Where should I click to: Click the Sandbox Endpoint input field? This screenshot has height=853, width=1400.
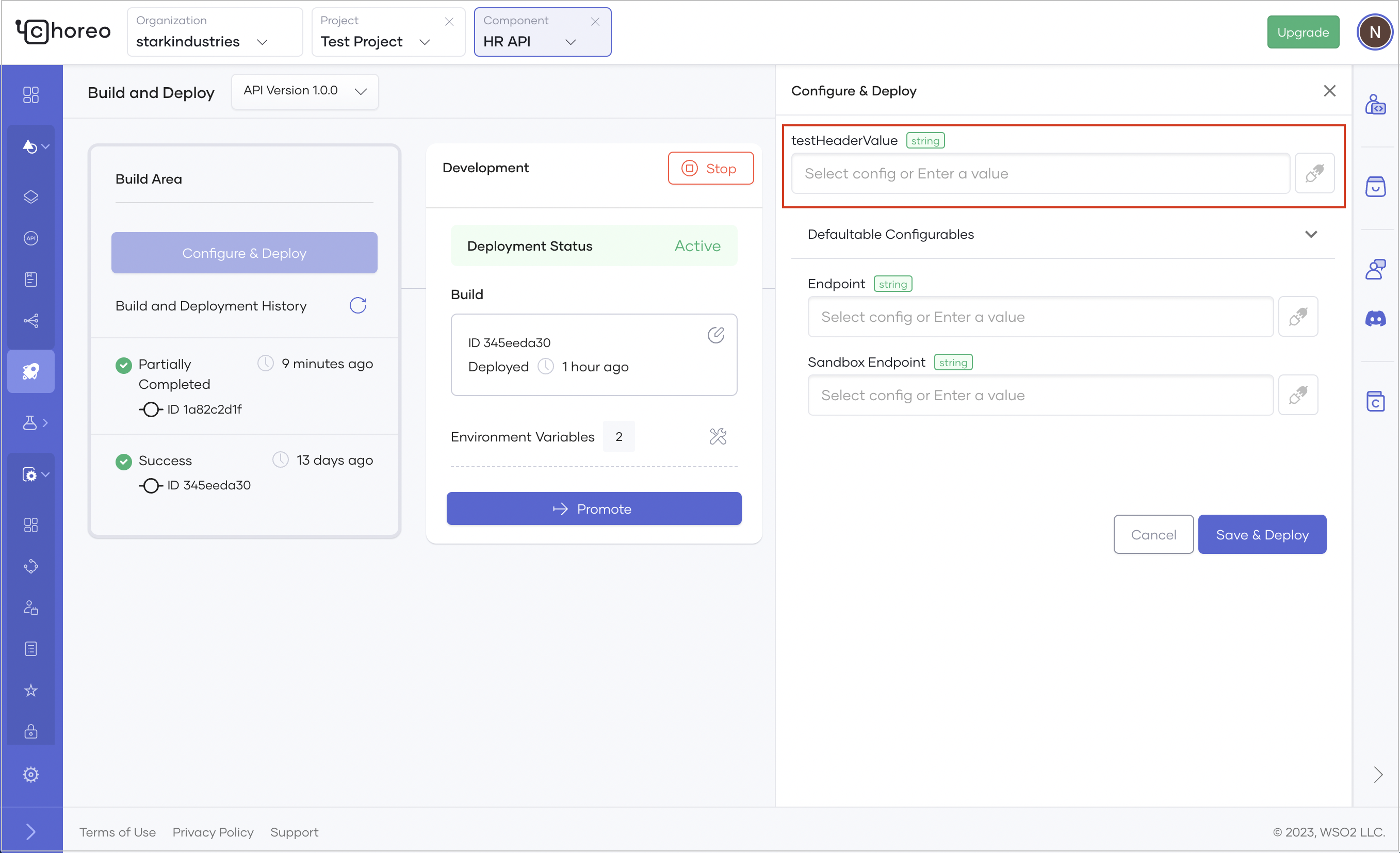[x=1040, y=395]
